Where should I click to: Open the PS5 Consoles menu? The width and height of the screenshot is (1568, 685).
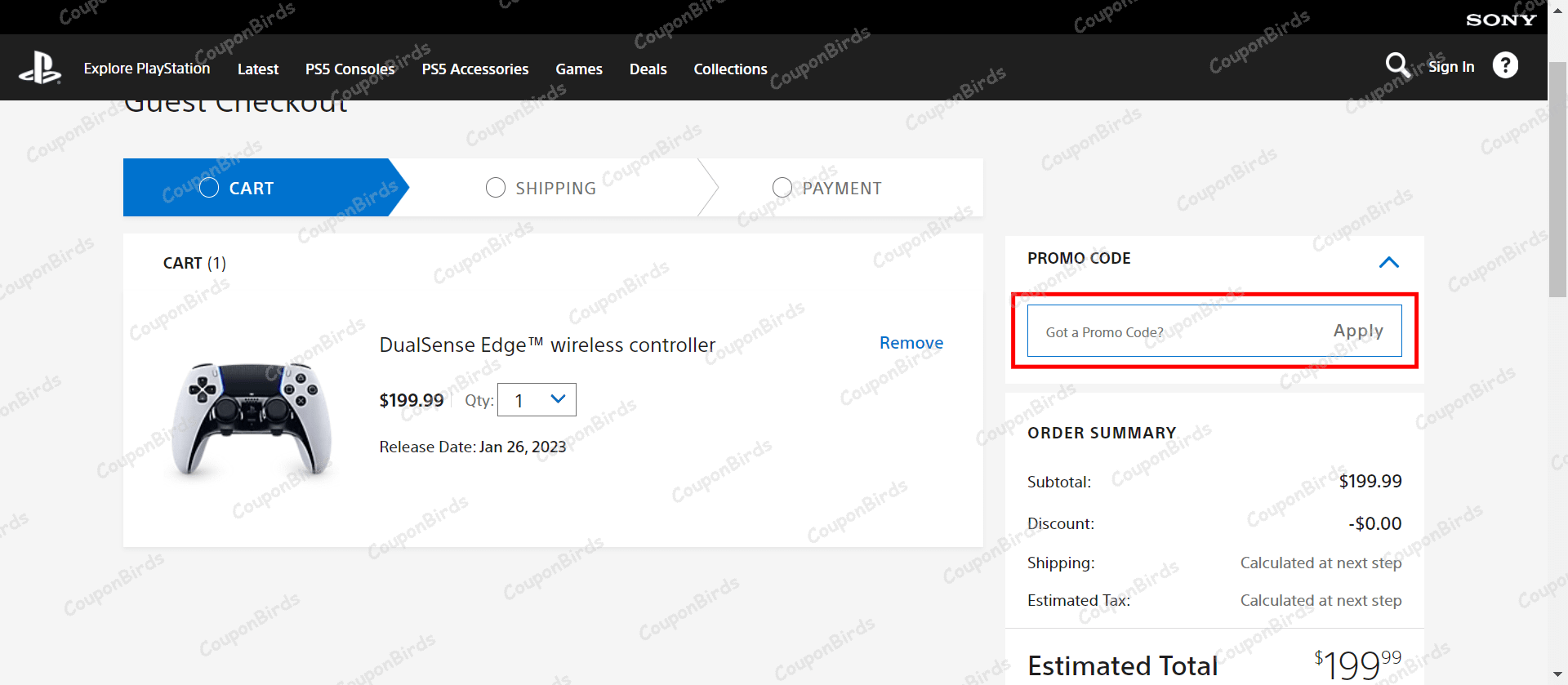350,69
